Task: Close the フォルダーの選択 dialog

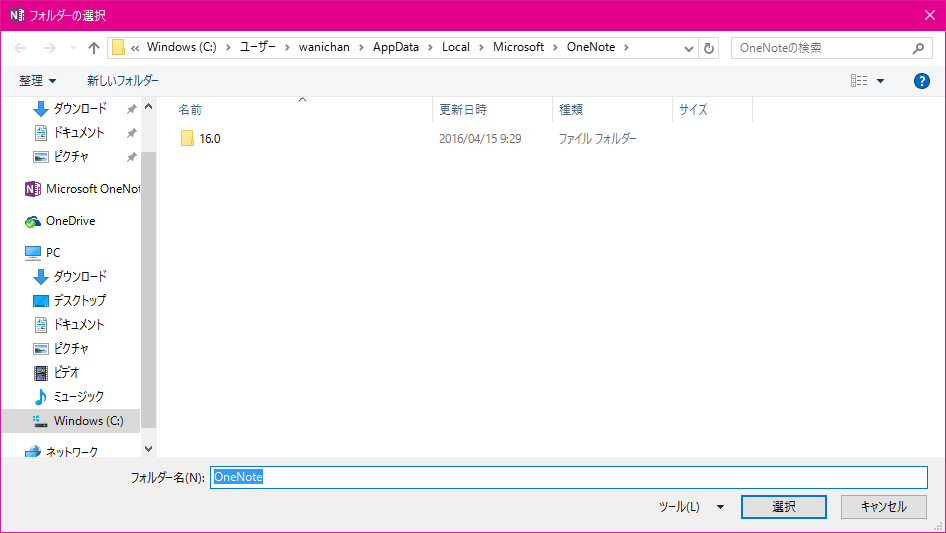Action: [930, 15]
